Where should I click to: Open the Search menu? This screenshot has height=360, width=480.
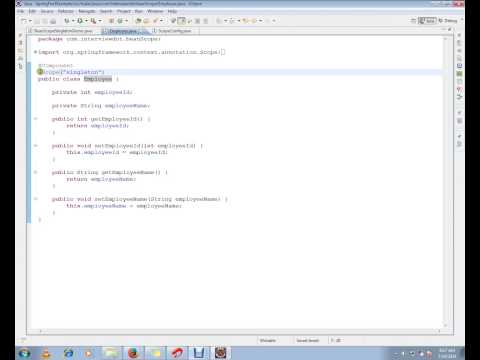pos(106,11)
